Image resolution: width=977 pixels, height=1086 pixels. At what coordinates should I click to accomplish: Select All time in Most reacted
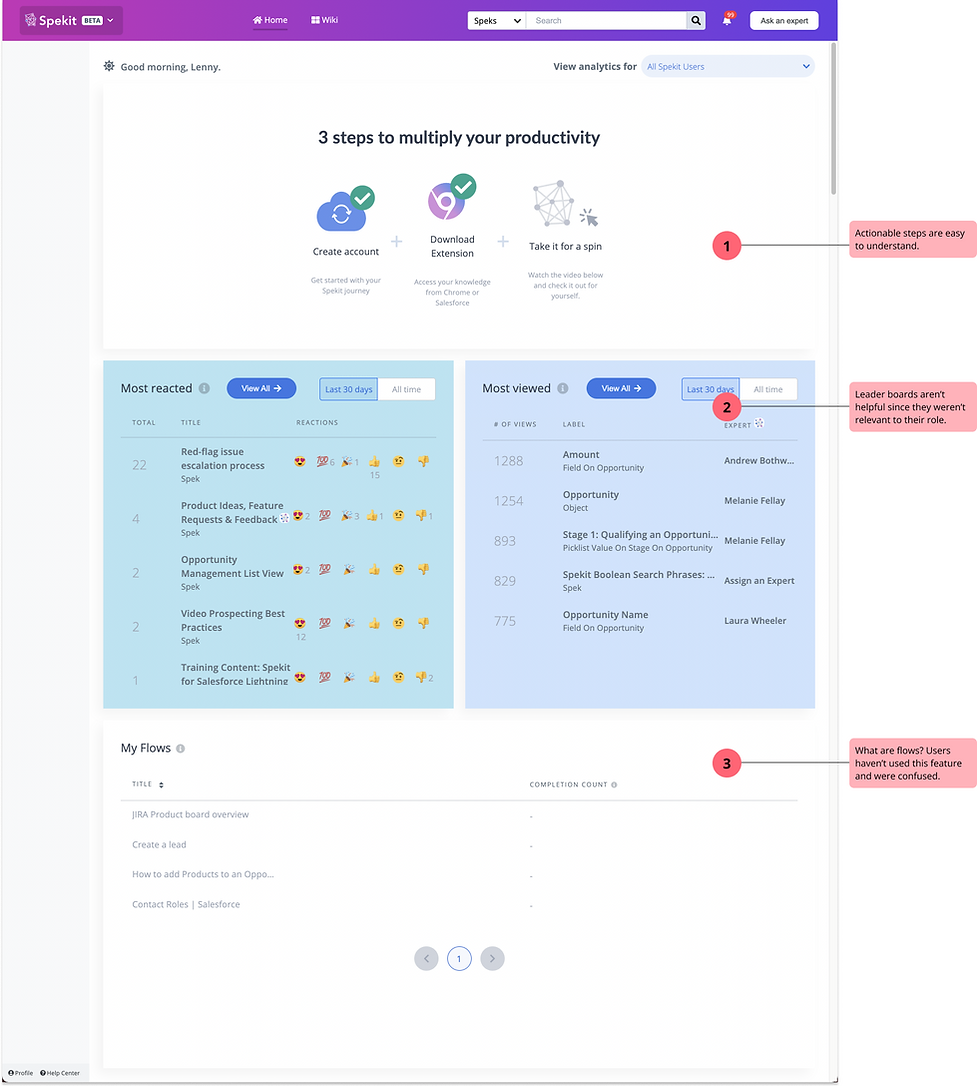406,389
